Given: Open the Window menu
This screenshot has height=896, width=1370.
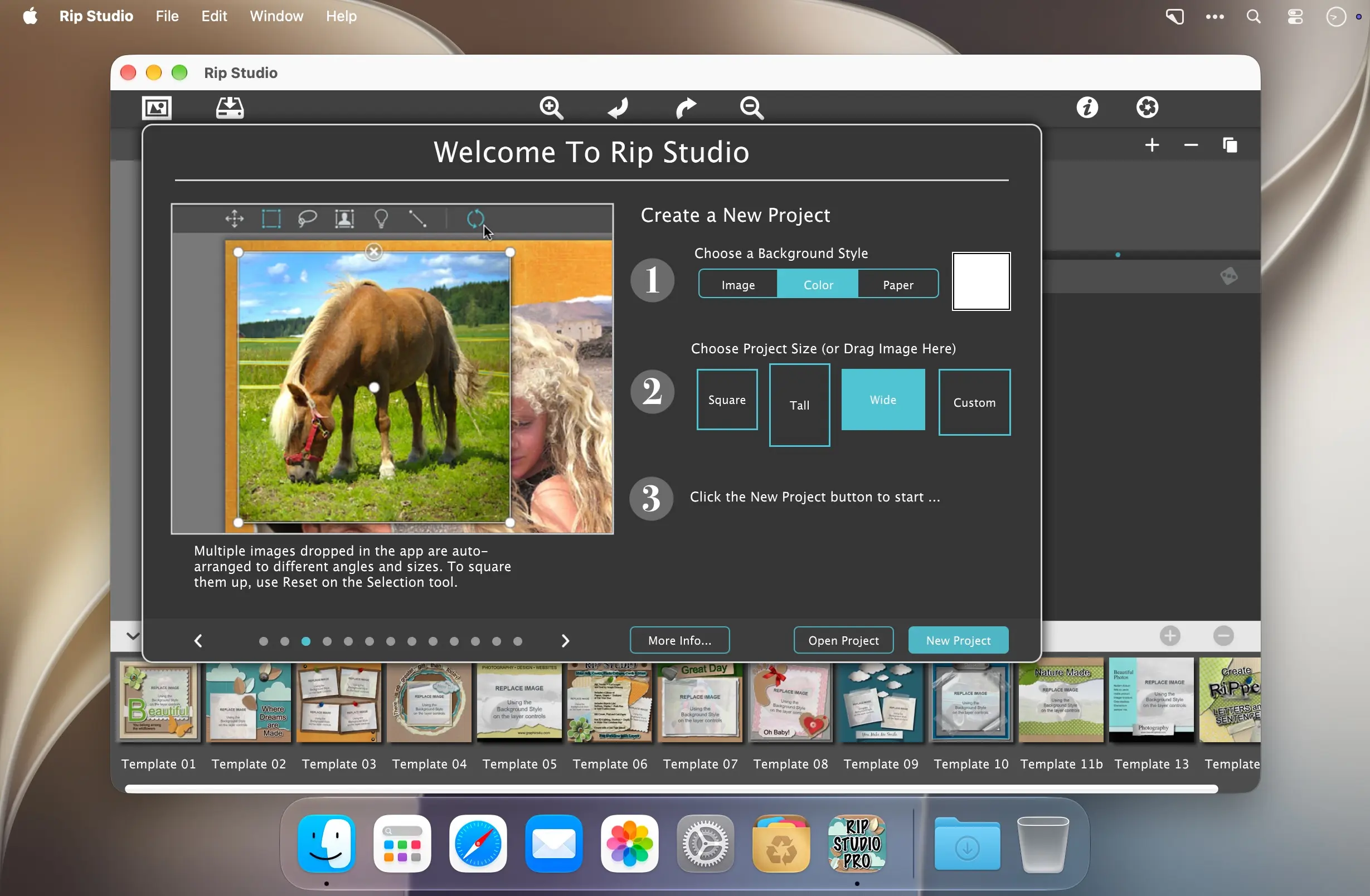Looking at the screenshot, I should click(x=276, y=16).
